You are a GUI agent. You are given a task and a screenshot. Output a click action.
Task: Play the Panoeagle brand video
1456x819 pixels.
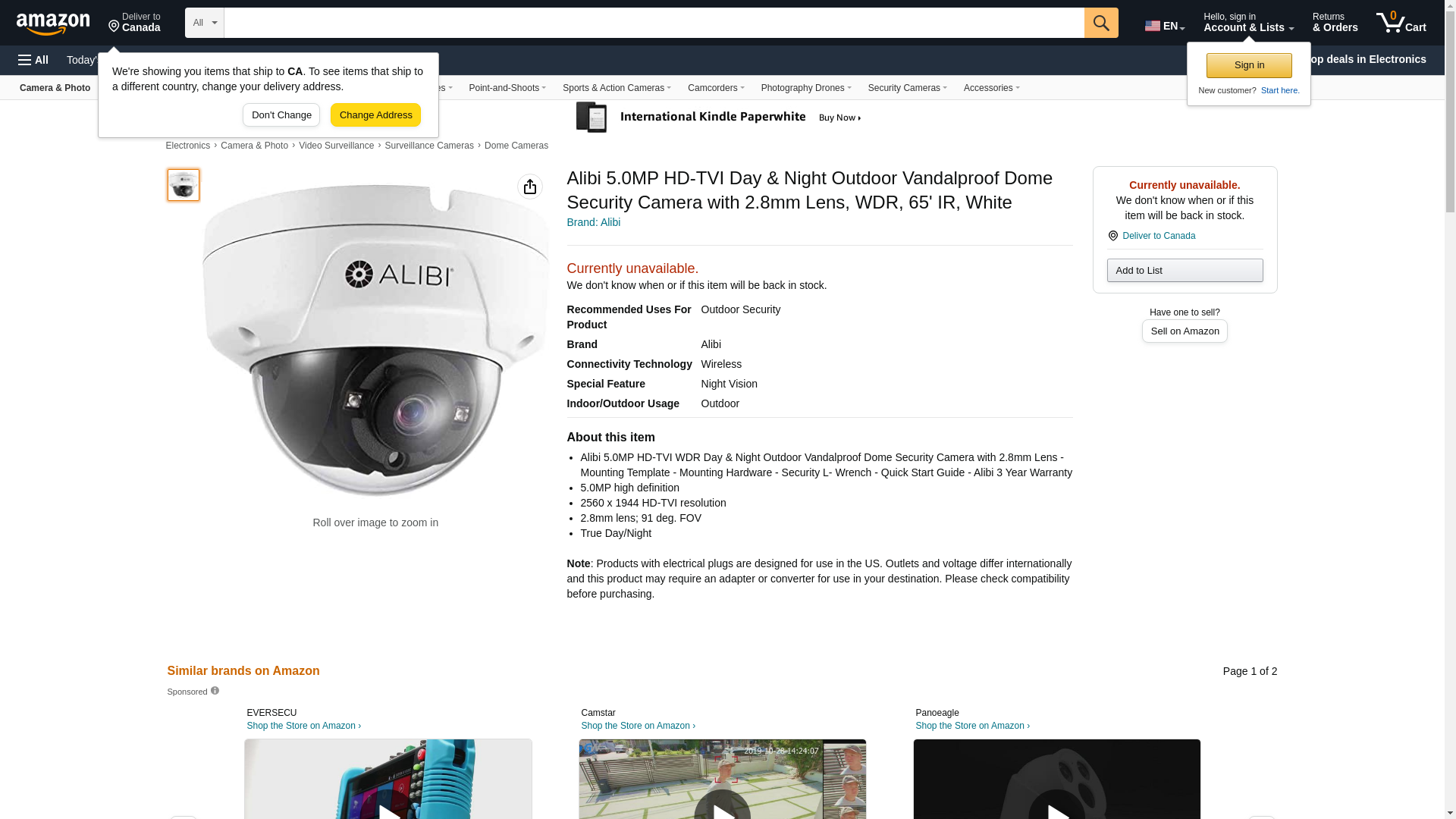point(1056,808)
